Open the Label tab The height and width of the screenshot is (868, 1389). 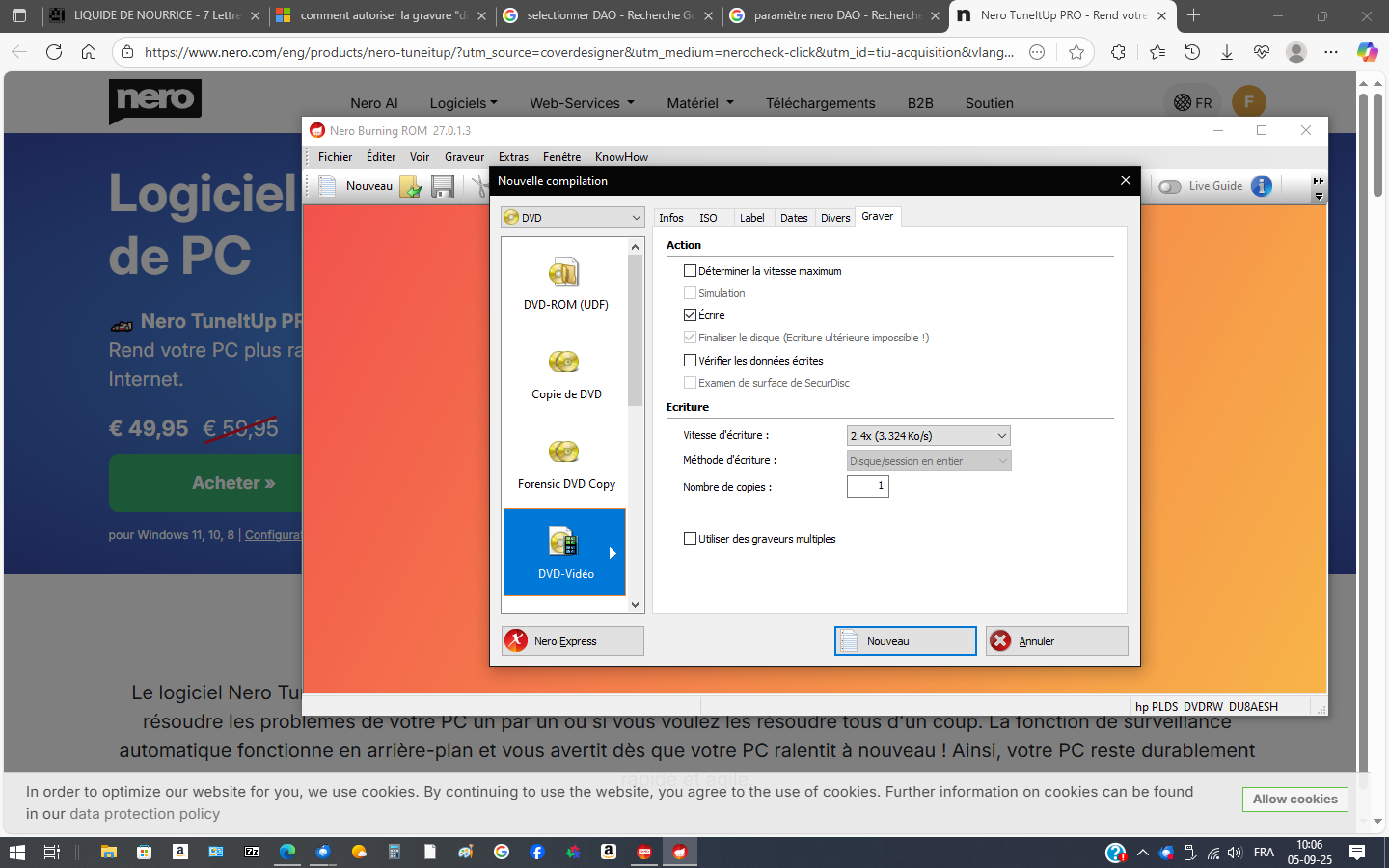click(x=752, y=218)
